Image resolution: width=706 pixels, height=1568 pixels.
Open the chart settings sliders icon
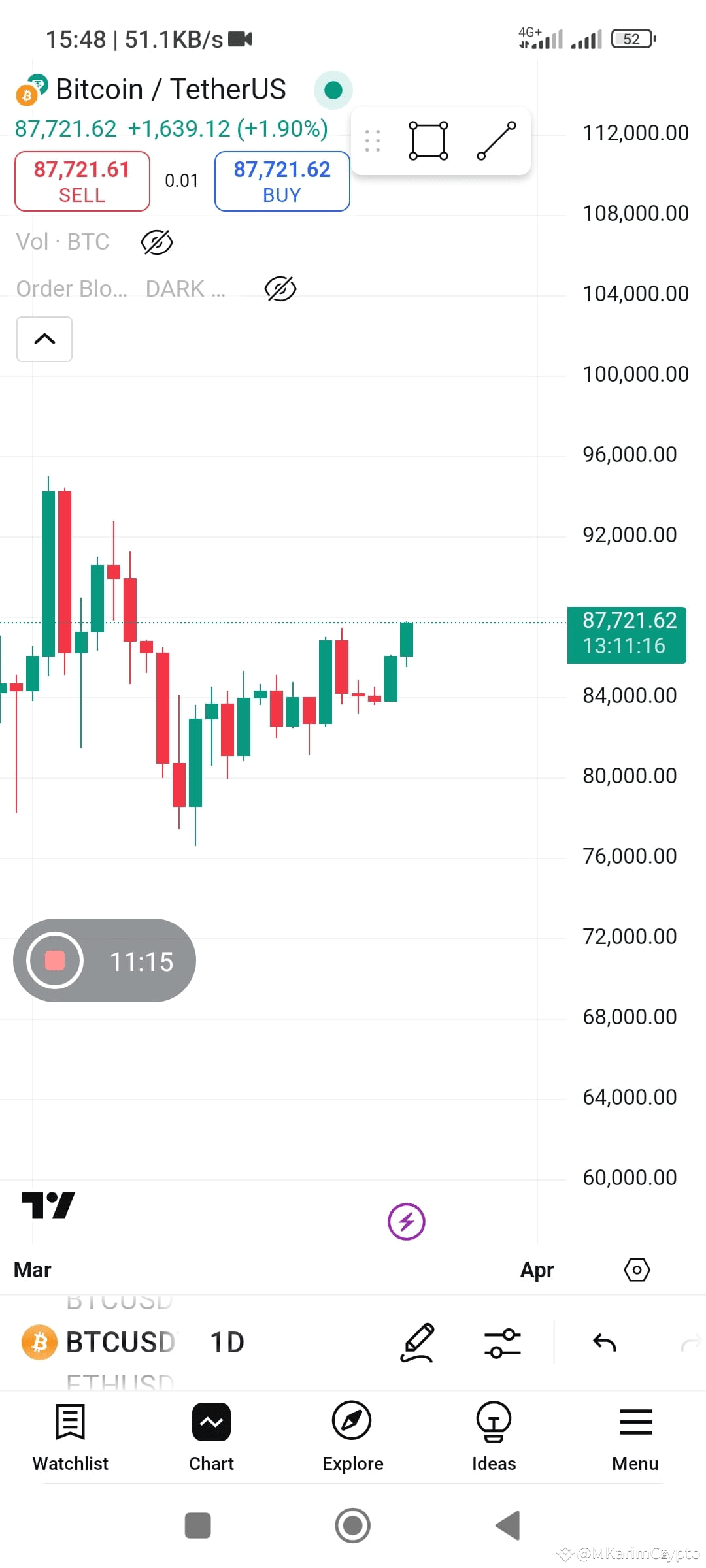(x=502, y=1343)
